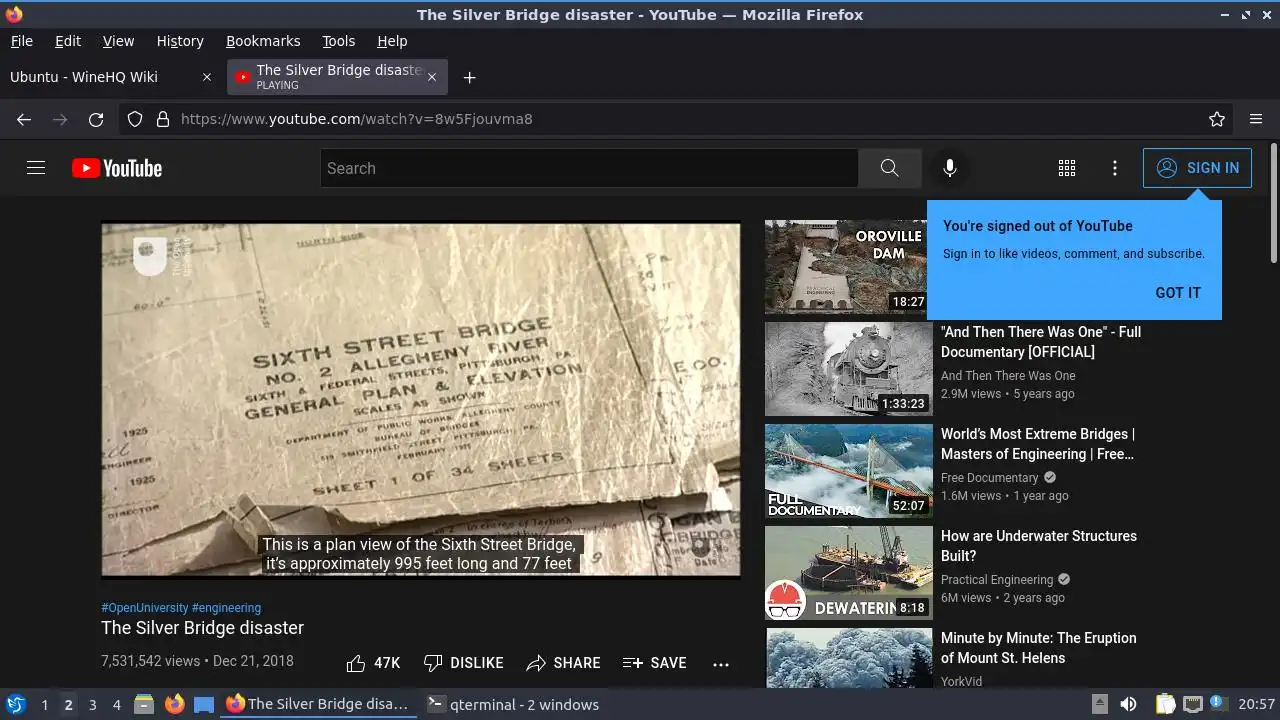1280x720 pixels.
Task: Click the Mount St. Helens eruption thumbnail
Action: tap(849, 658)
